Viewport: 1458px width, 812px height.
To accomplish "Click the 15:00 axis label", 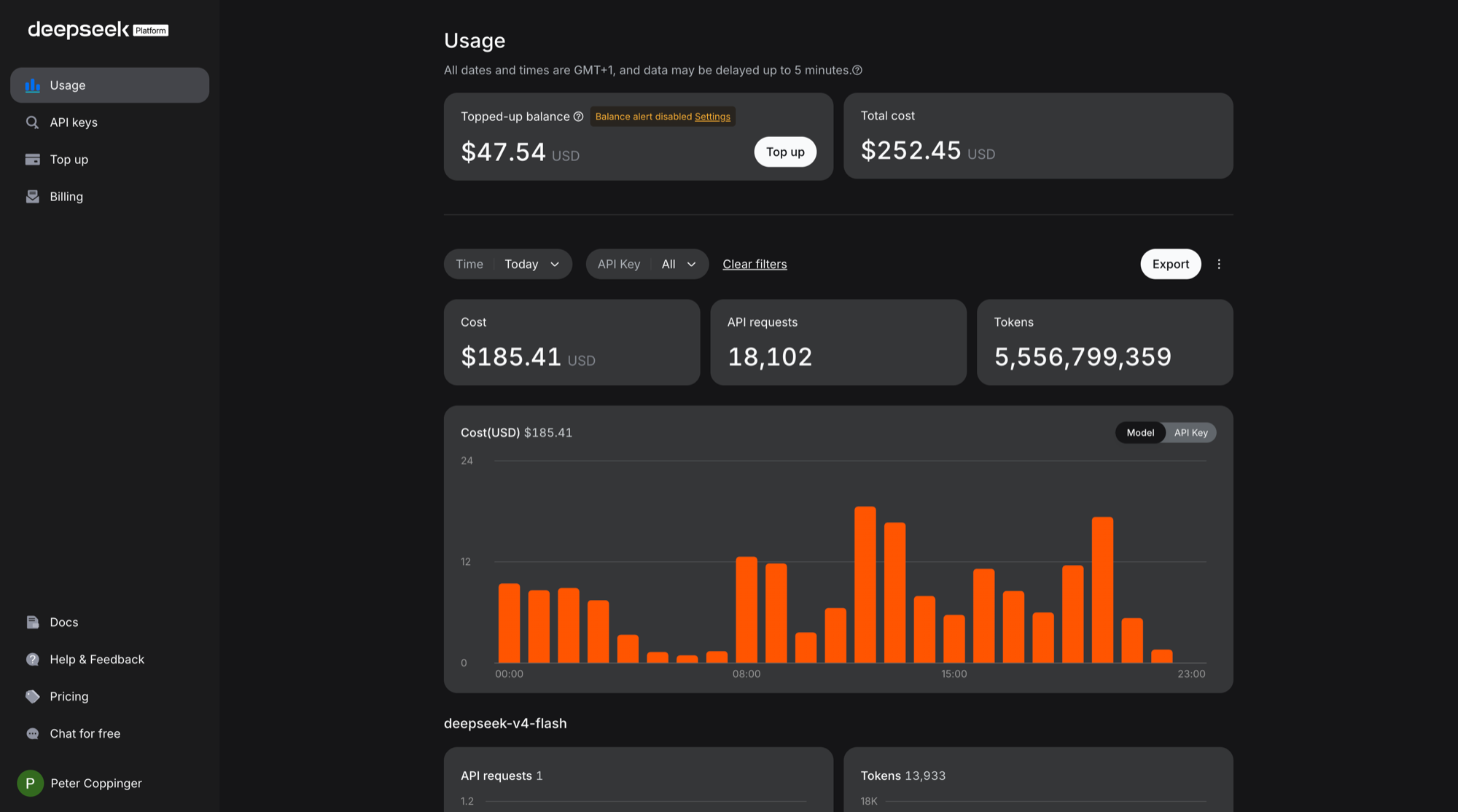I will pyautogui.click(x=954, y=674).
